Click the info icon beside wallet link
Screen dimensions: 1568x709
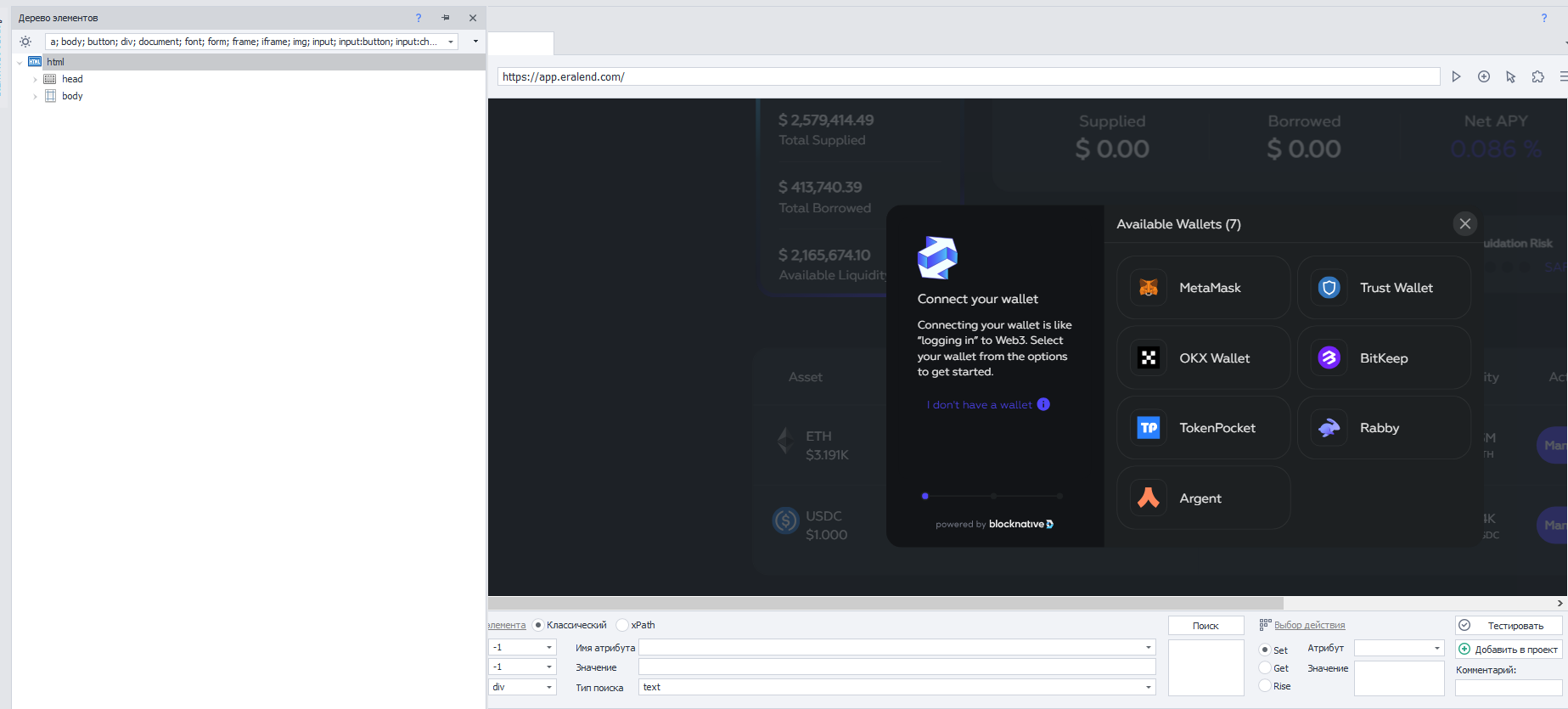pos(1043,404)
